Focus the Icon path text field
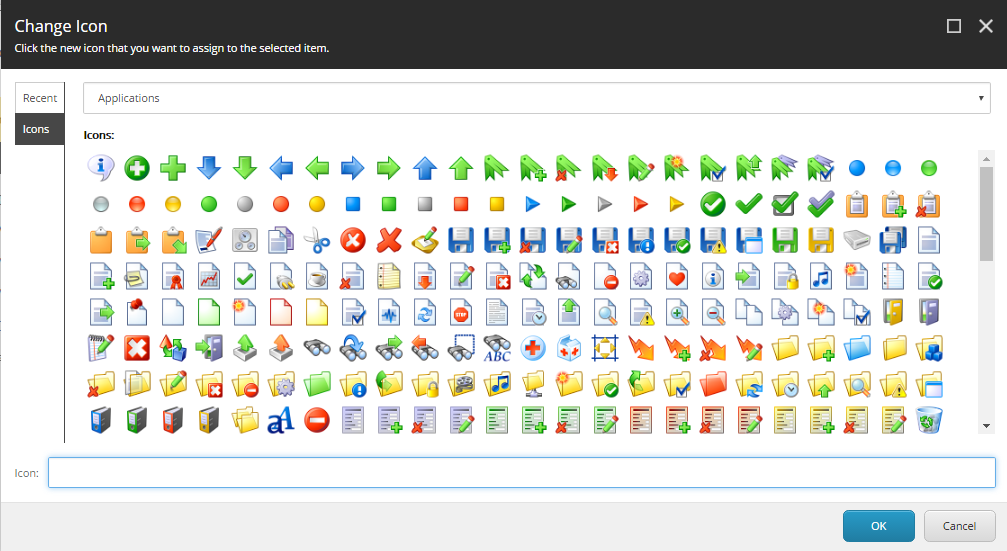This screenshot has width=1007, height=551. pyautogui.click(x=521, y=473)
